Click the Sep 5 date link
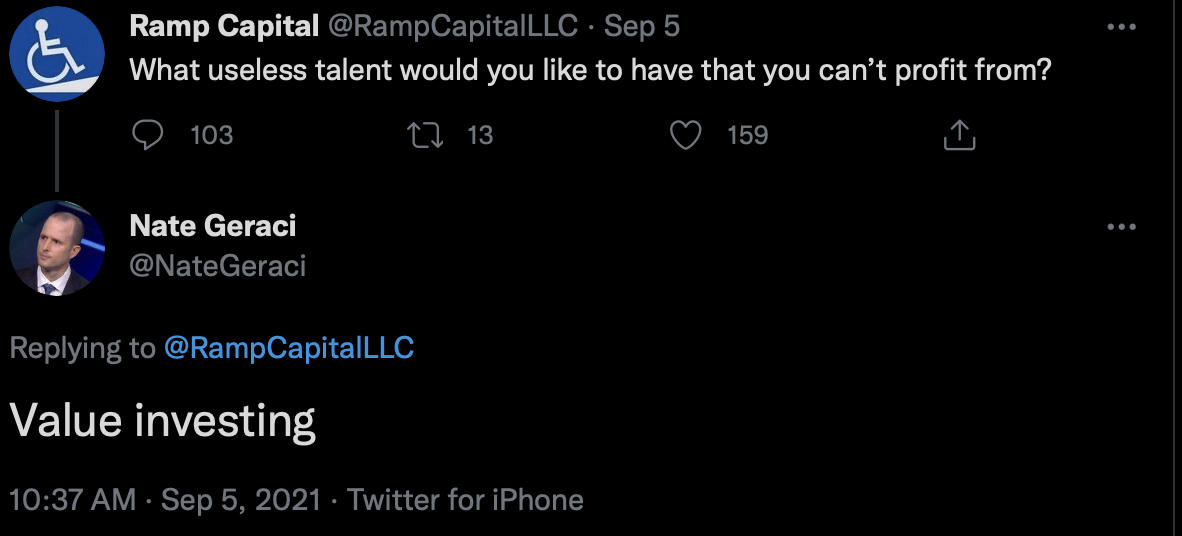This screenshot has height=536, width=1182. (x=641, y=27)
